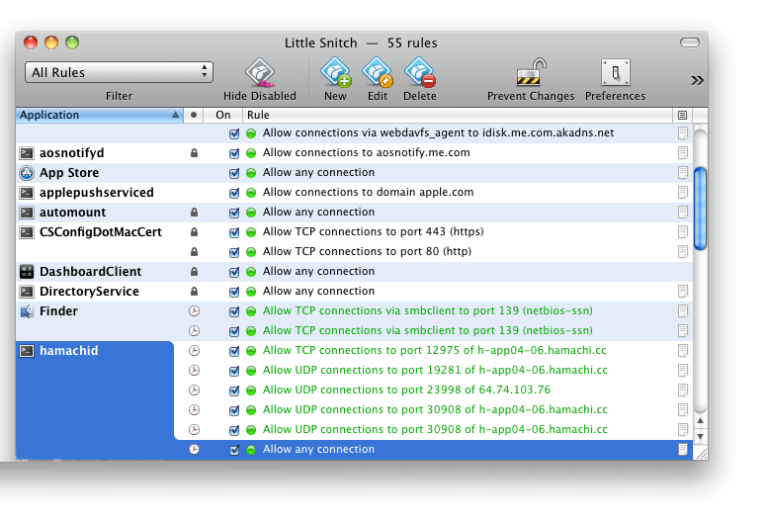Open notes icon for aosnotify.me.com rule
Screen dimensions: 768x522
(682, 153)
